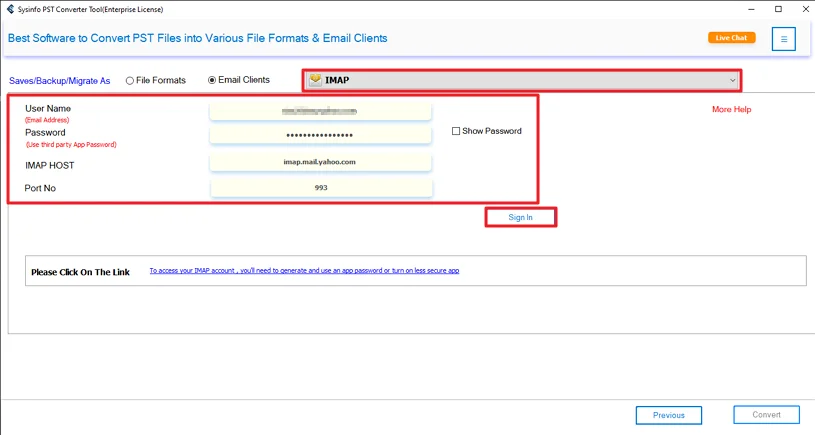Click the Convert button
This screenshot has width=815, height=435.
pos(766,415)
